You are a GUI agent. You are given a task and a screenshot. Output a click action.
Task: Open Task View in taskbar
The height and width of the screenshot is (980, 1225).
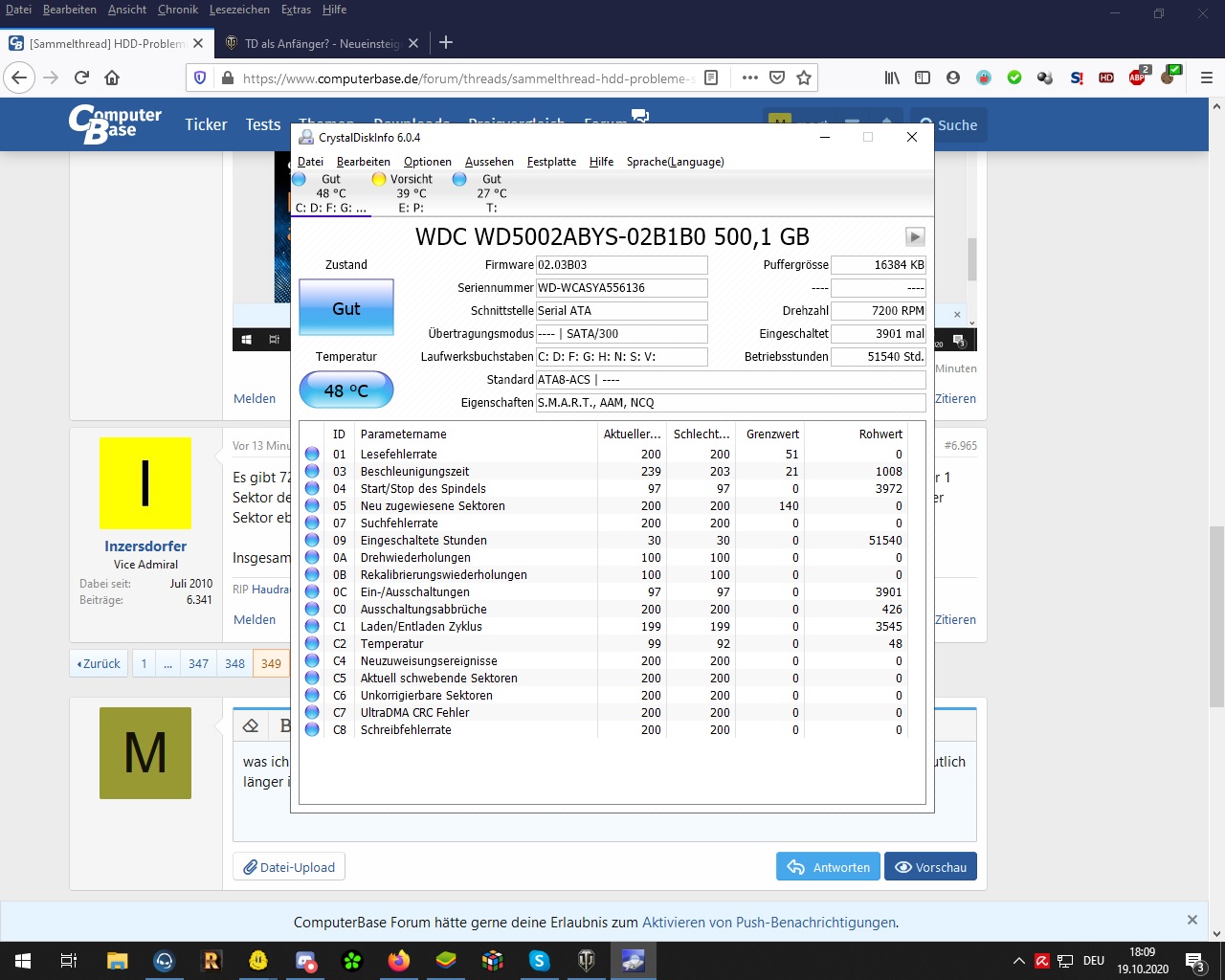click(69, 960)
